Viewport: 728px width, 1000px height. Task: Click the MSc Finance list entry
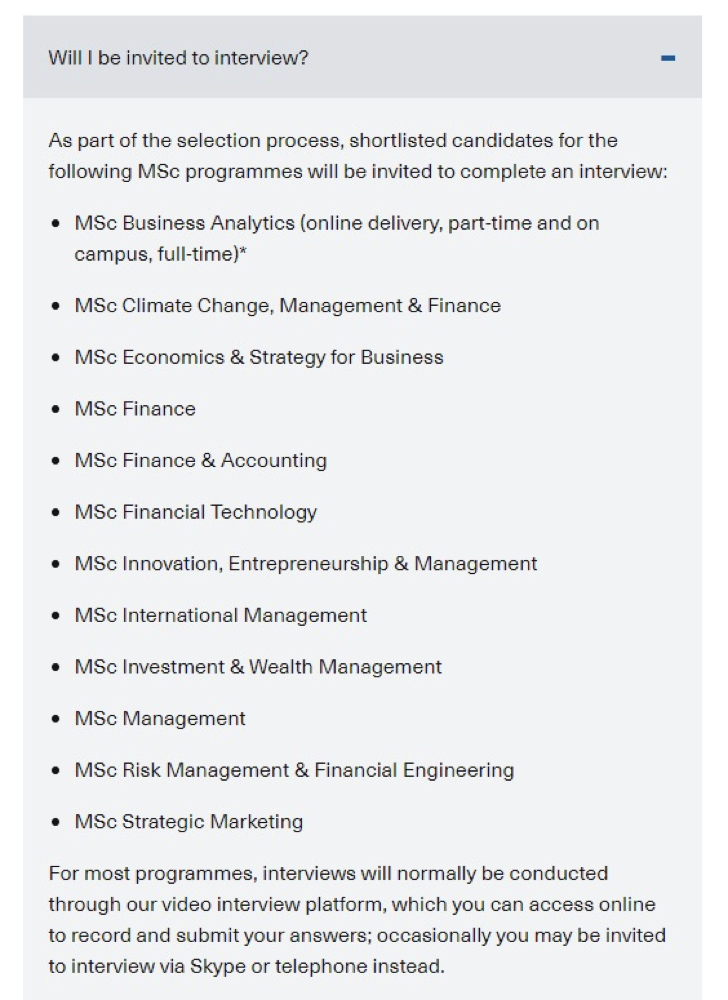(x=135, y=409)
